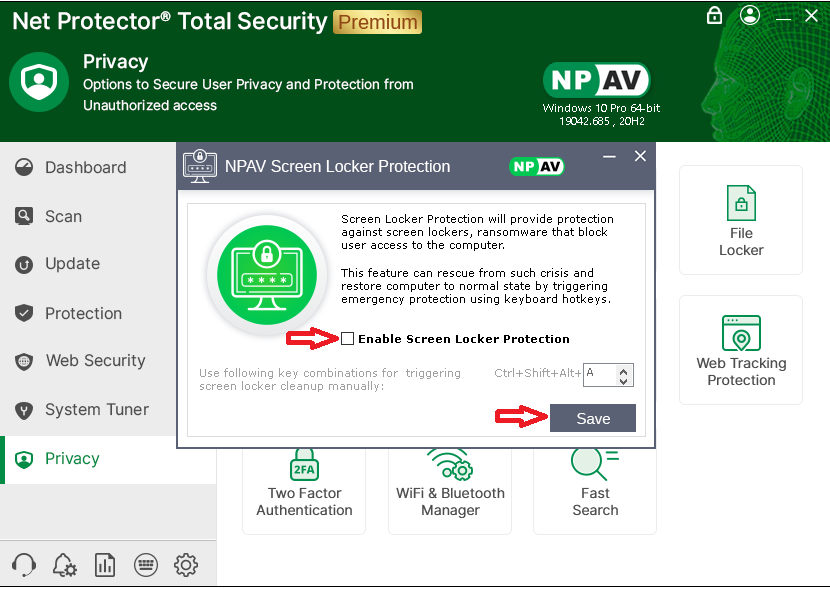Increase the hotkey letter with up arrow
Screen dimensions: 830x589
pos(624,369)
